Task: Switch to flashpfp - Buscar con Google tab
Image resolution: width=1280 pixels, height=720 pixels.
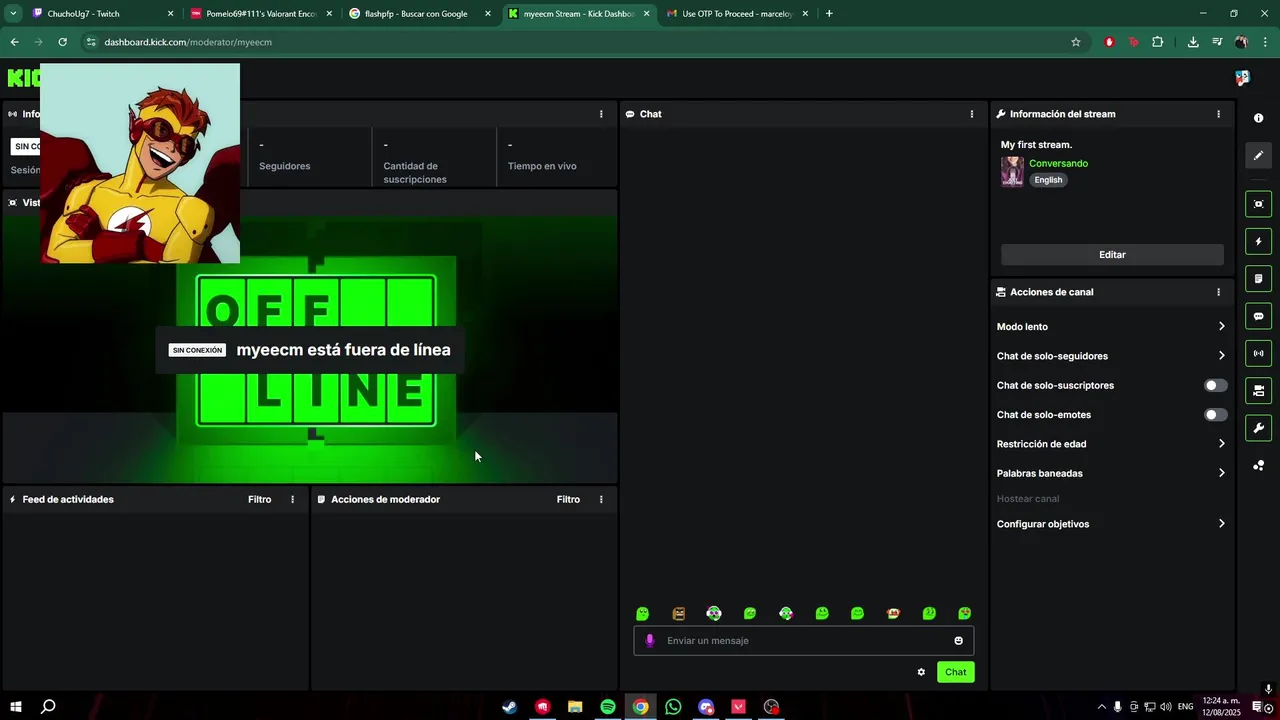Action: [418, 14]
